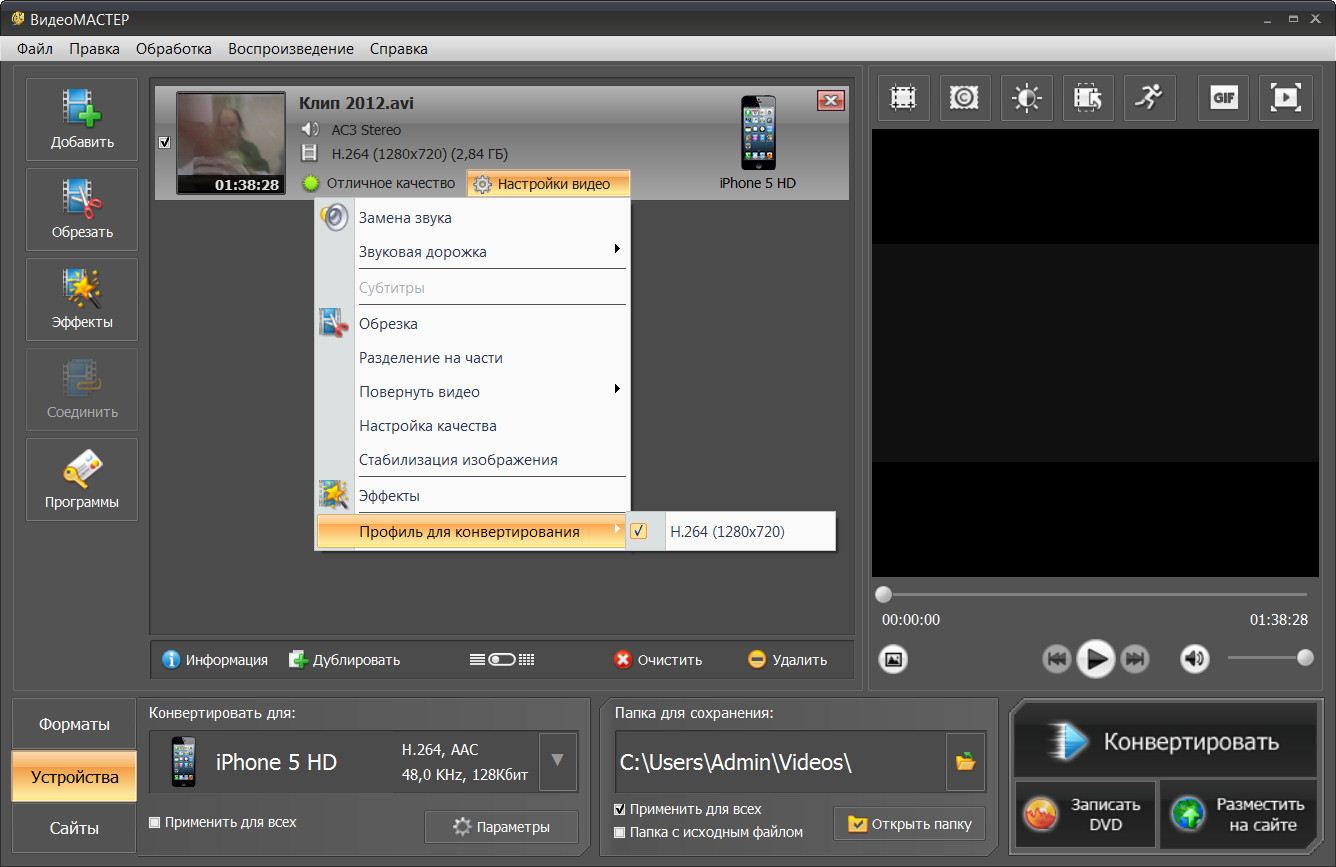
Task: Open the 'Обработка' menu in menu bar
Action: point(173,48)
